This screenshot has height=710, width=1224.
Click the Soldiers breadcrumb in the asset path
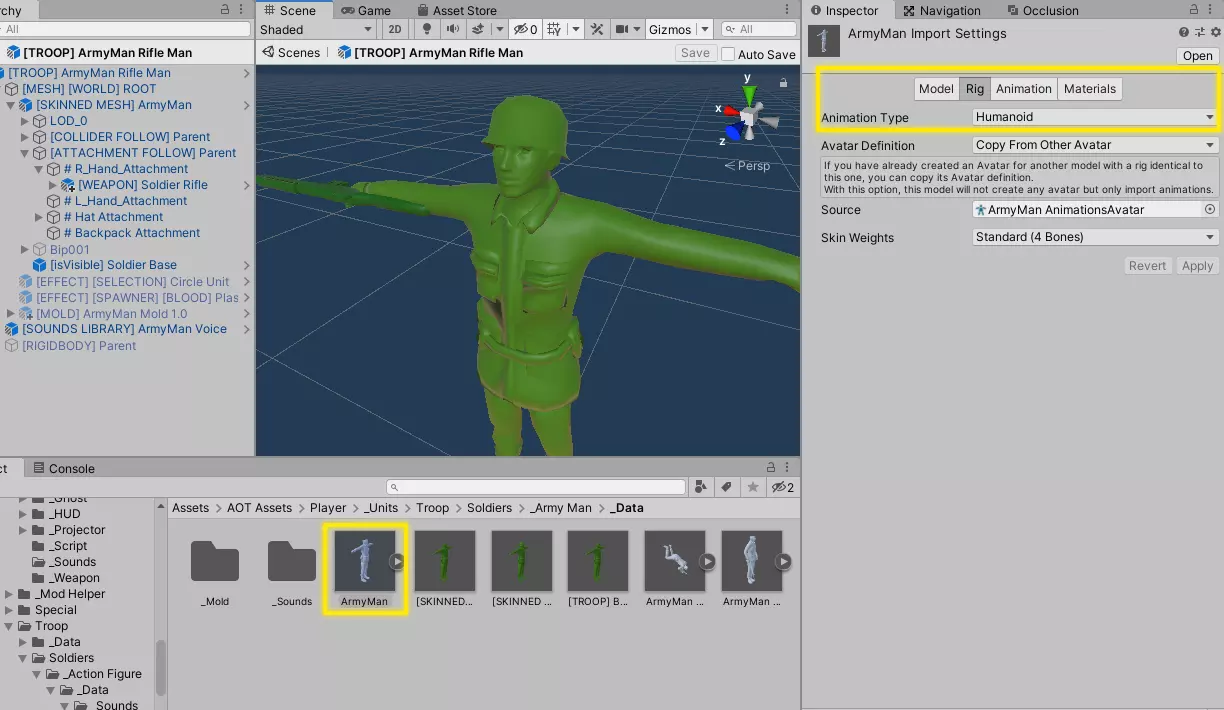[x=489, y=508]
